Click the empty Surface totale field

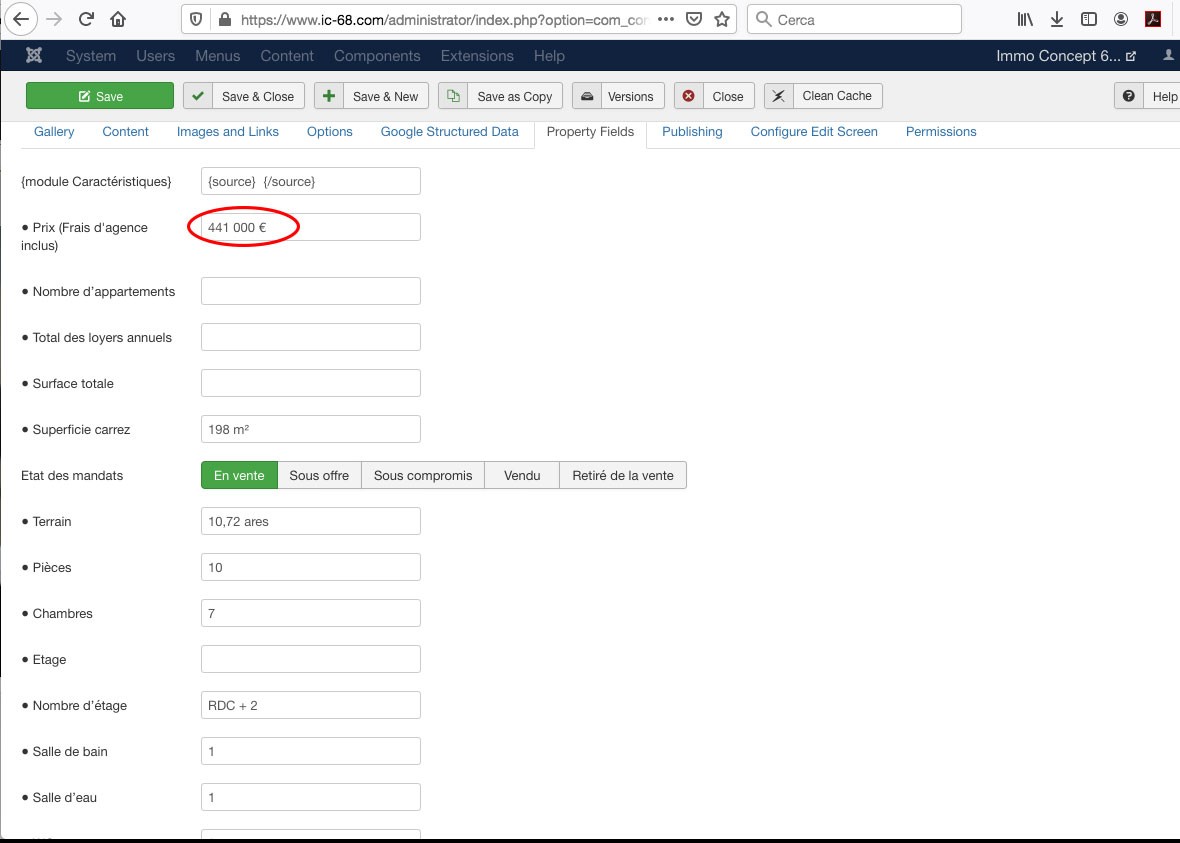click(x=311, y=383)
